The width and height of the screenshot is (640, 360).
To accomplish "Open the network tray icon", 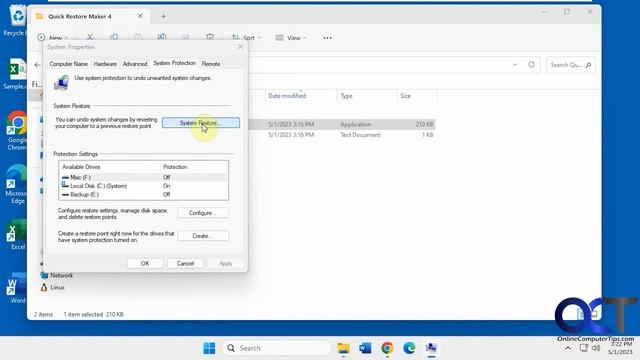I will coord(584,348).
